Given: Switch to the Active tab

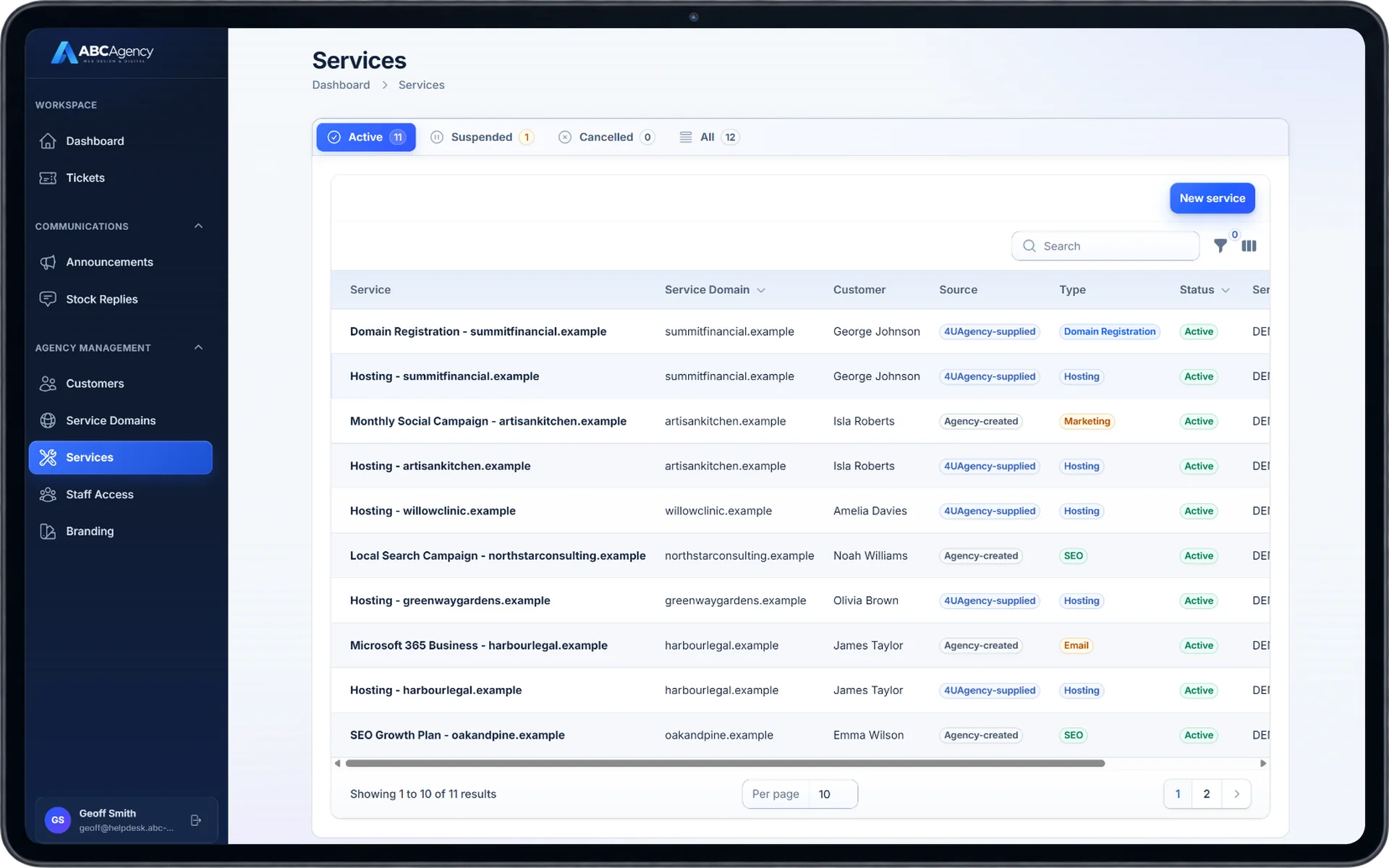Looking at the screenshot, I should click(366, 137).
